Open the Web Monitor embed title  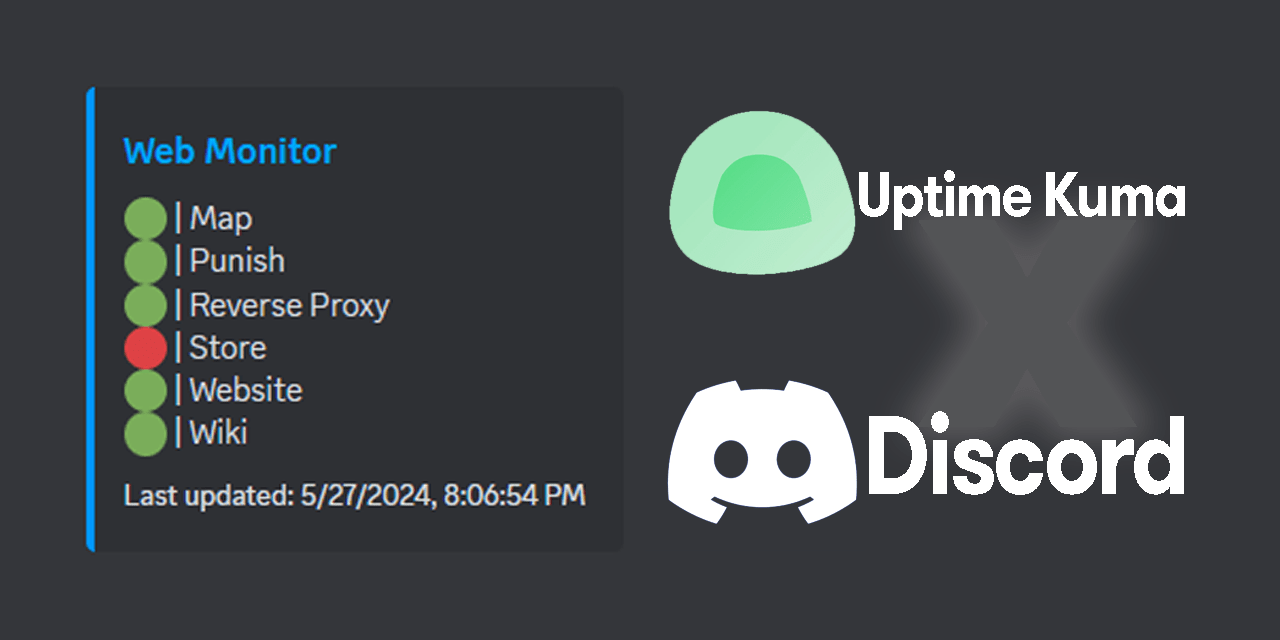(230, 151)
